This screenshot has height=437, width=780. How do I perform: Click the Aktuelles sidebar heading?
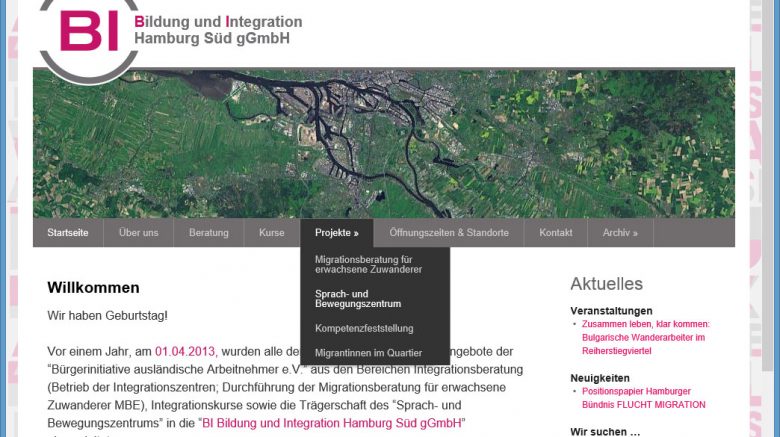[606, 284]
